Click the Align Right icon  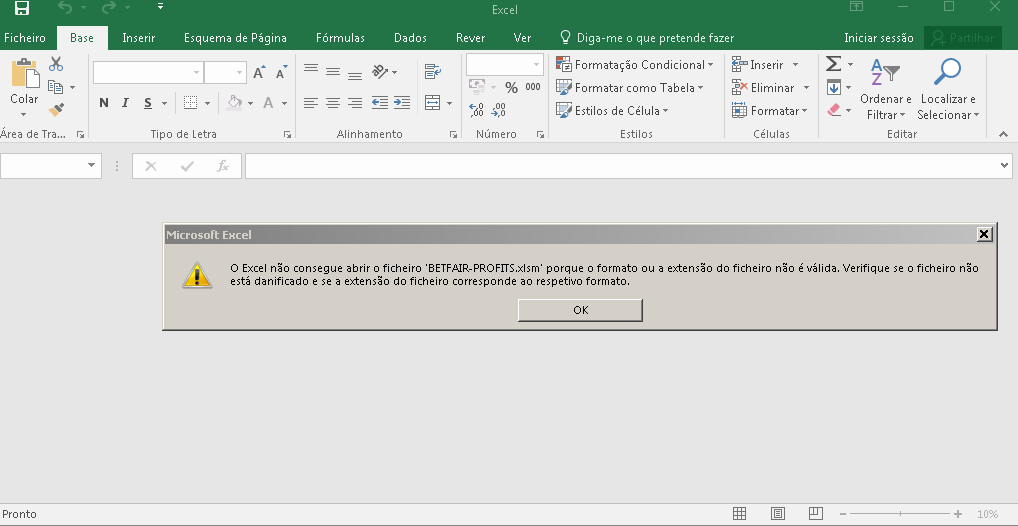pos(354,103)
